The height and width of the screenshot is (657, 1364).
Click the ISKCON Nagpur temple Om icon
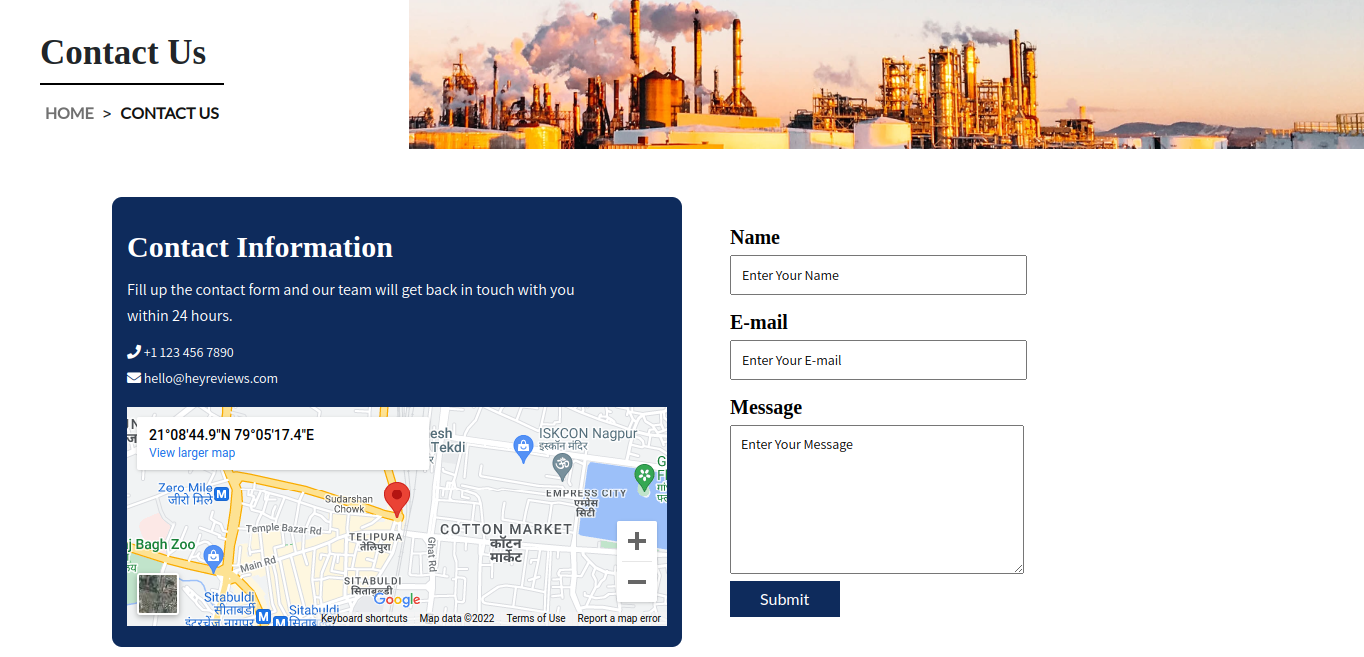(x=563, y=463)
